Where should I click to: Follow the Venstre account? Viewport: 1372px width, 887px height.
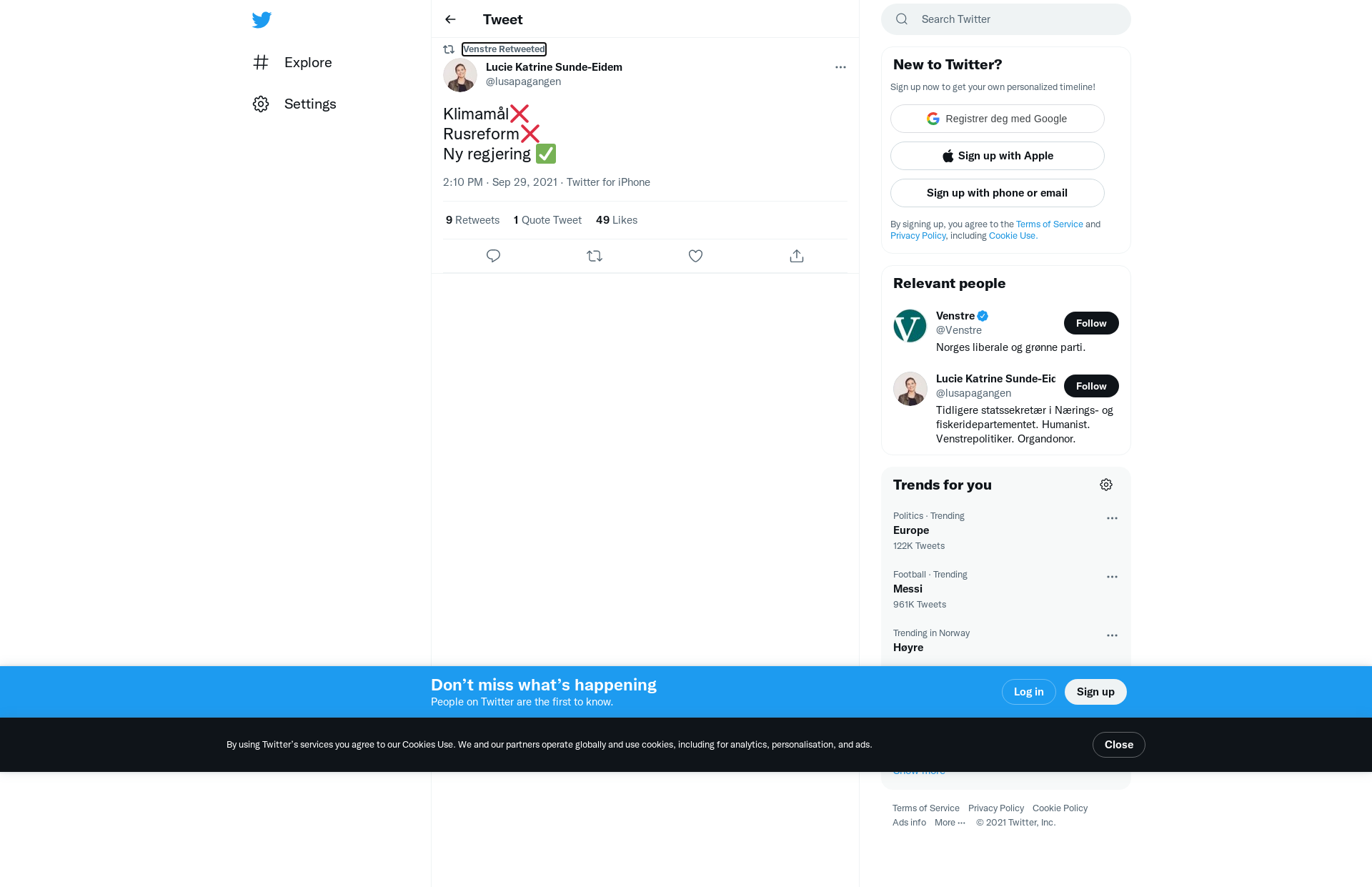[x=1091, y=323]
